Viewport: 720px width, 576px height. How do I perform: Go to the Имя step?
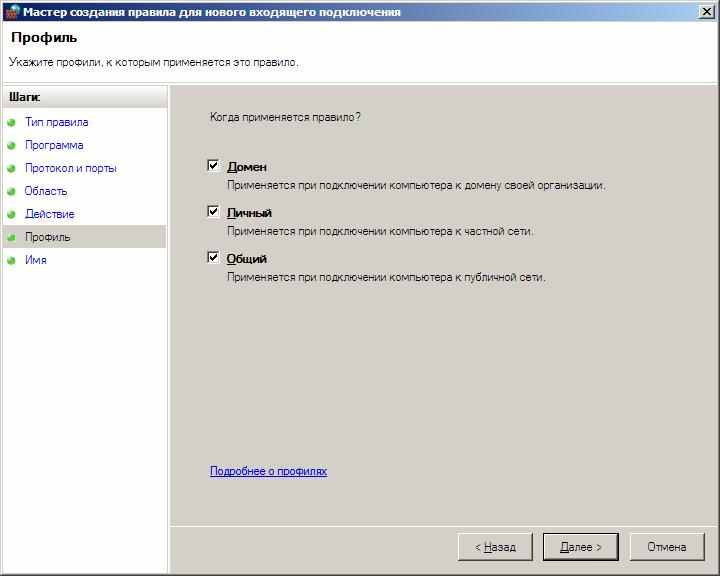(x=36, y=260)
